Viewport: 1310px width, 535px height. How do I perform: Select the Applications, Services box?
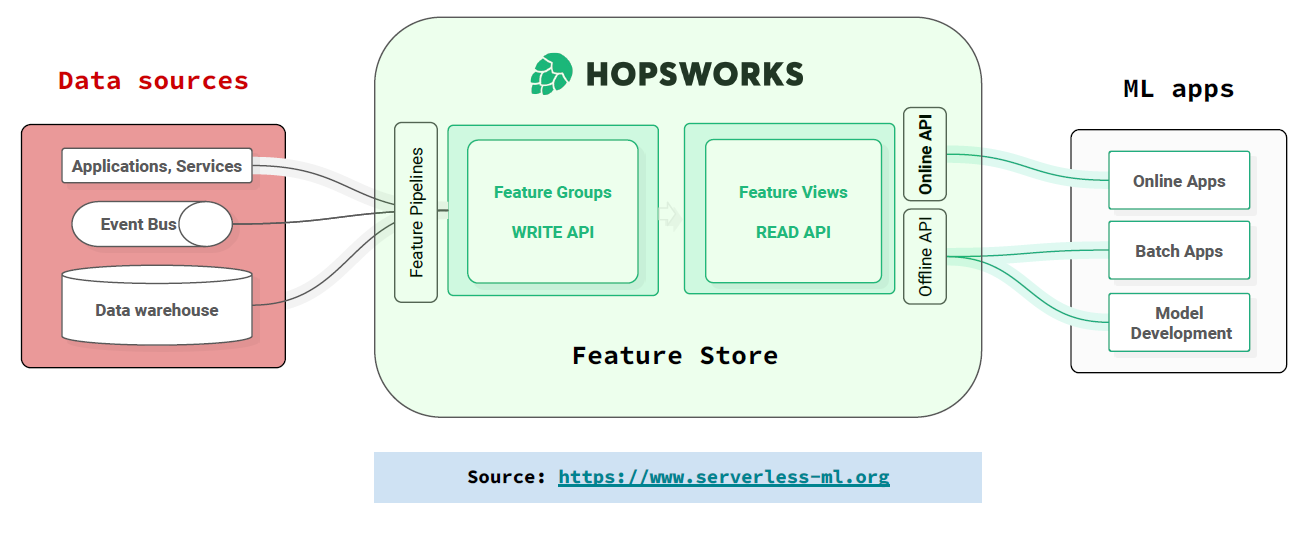(157, 166)
